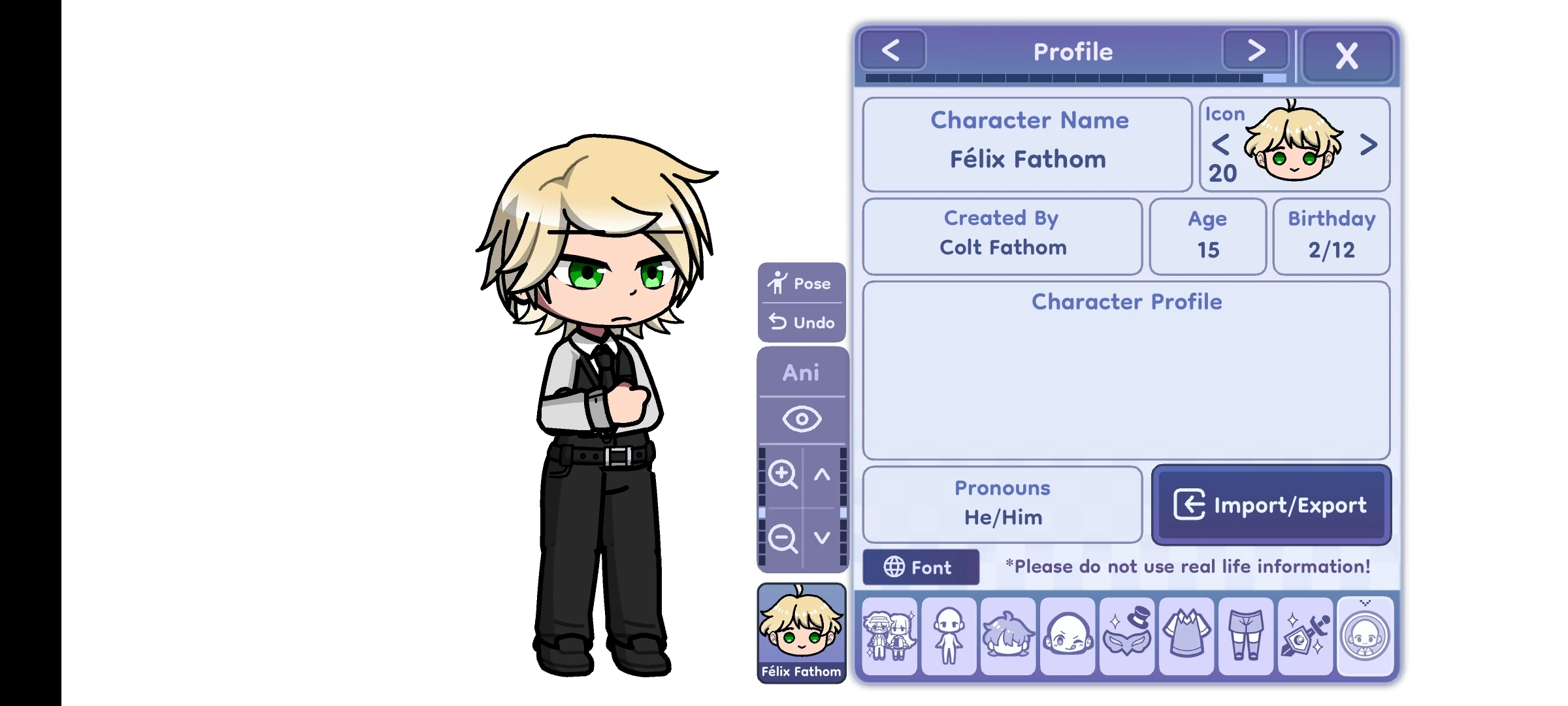The width and height of the screenshot is (1568, 706).
Task: Edit the Character Name field Félix Fathom
Action: point(1028,144)
